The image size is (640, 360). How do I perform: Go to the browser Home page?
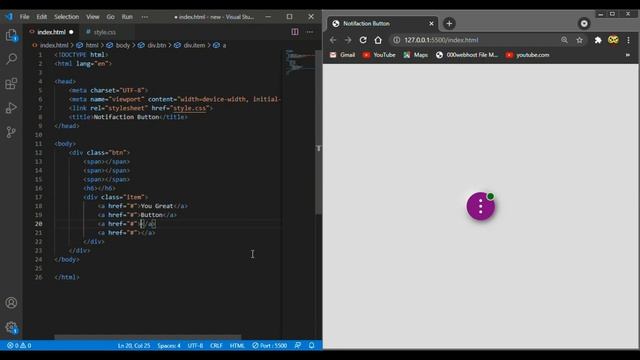click(378, 40)
